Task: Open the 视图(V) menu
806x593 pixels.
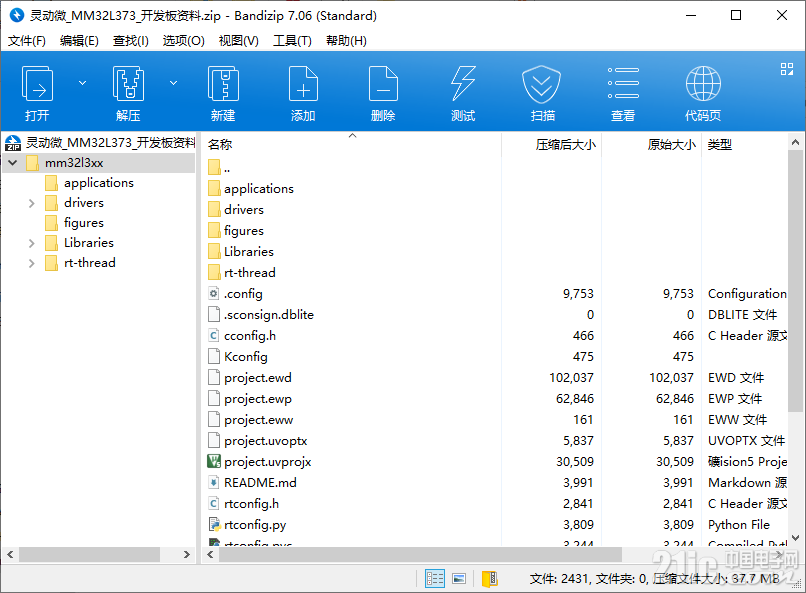Action: coord(239,41)
